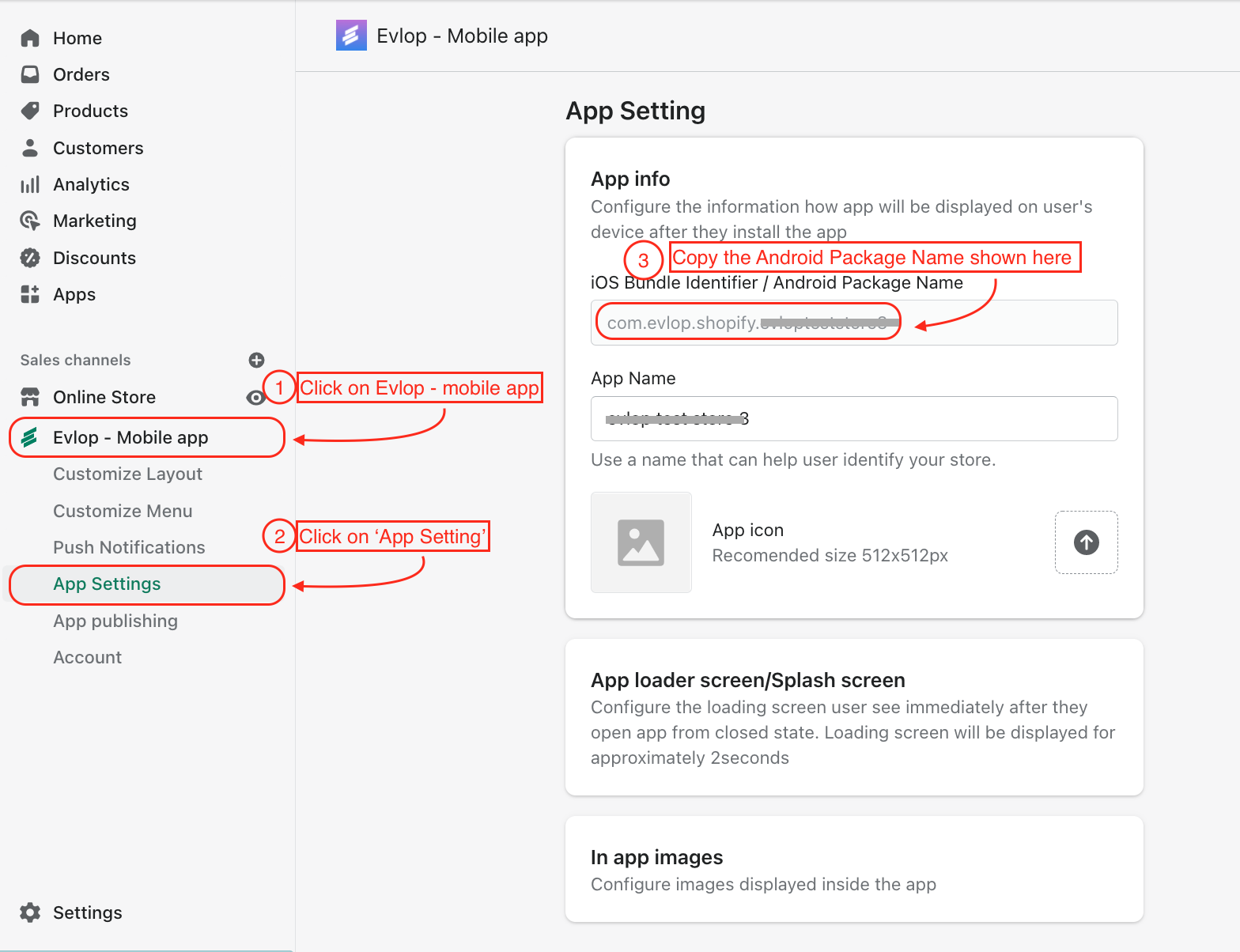Image resolution: width=1240 pixels, height=952 pixels.
Task: Upload app icon with arrow button
Action: pyautogui.click(x=1086, y=542)
